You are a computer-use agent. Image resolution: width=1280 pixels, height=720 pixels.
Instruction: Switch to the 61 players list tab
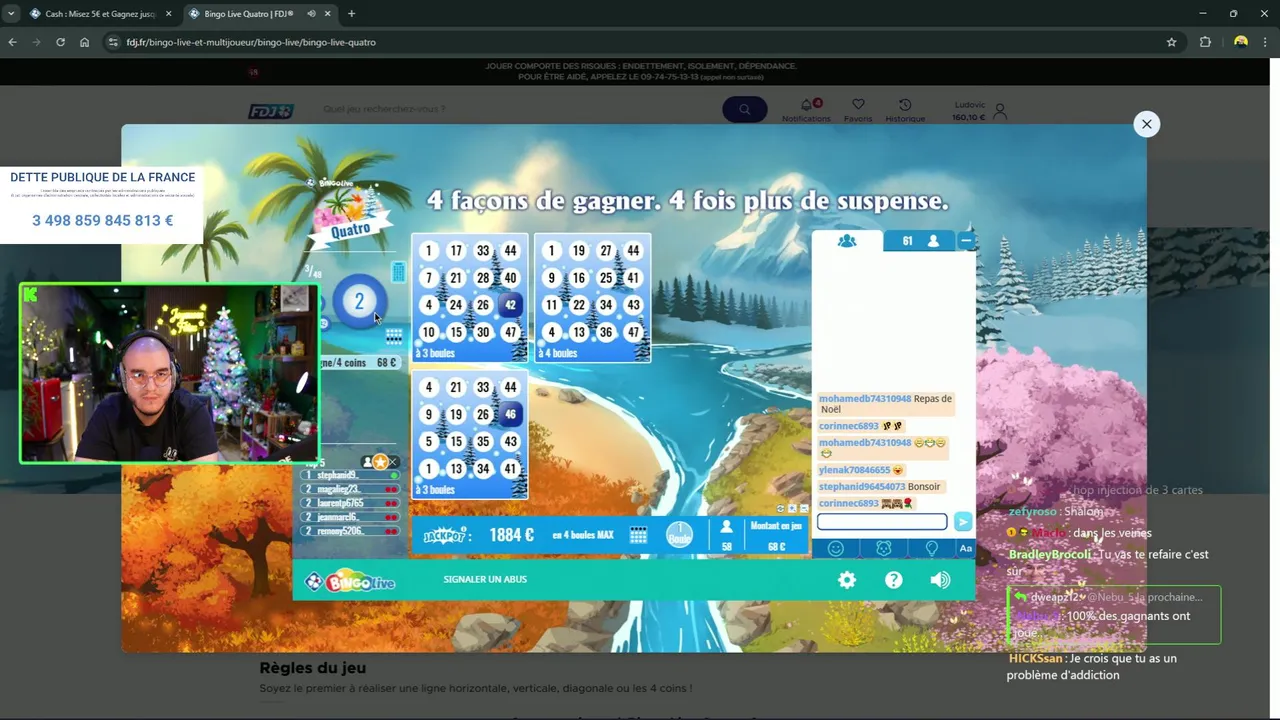920,241
